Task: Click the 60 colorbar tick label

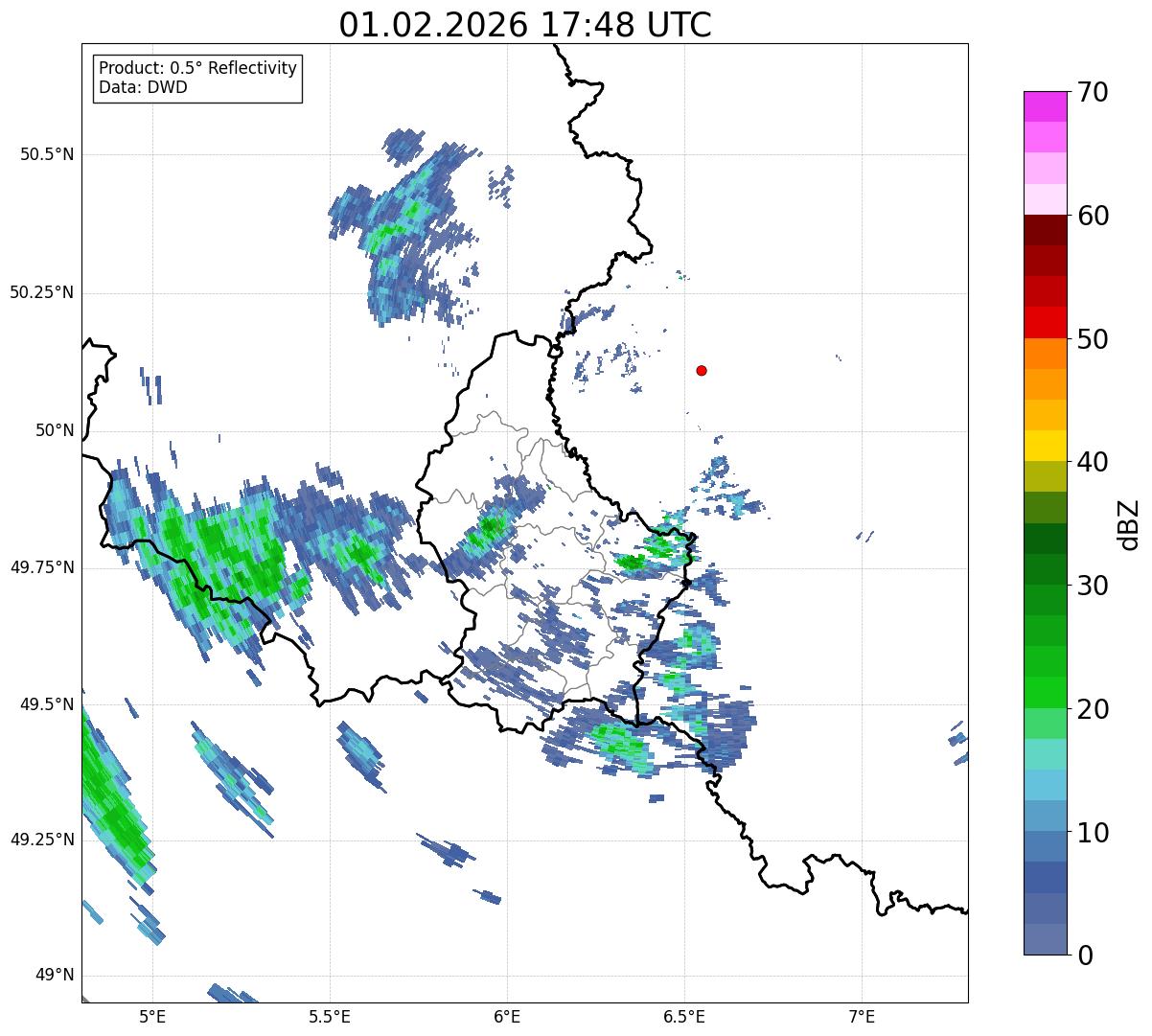Action: pyautogui.click(x=1093, y=216)
